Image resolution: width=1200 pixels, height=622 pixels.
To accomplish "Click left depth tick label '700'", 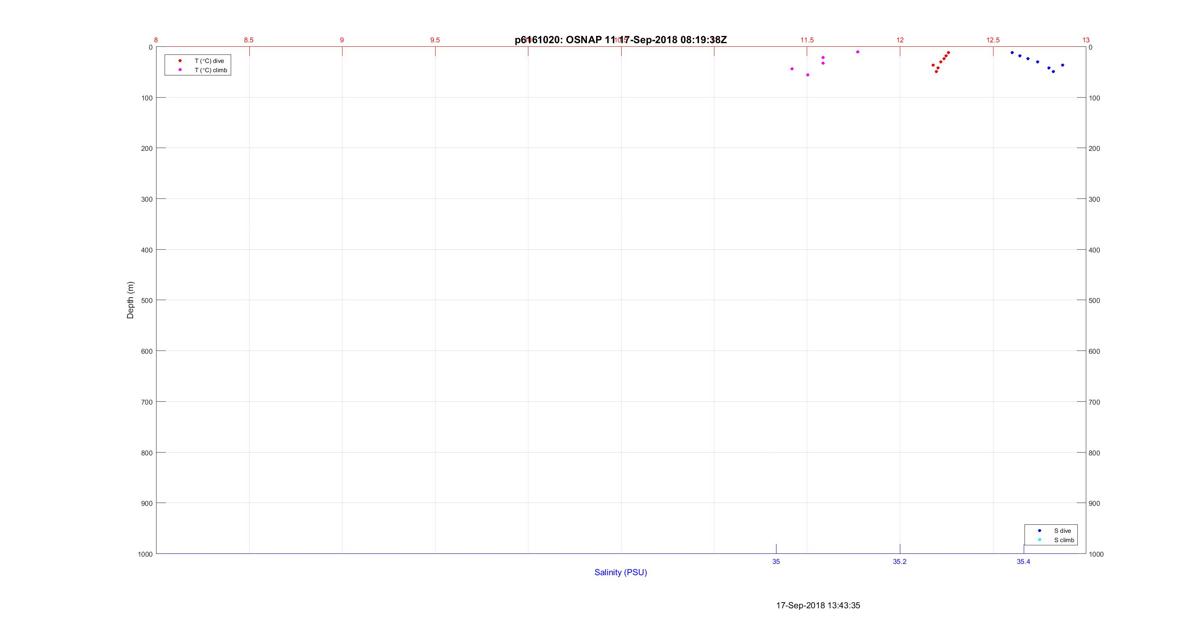I will [146, 402].
